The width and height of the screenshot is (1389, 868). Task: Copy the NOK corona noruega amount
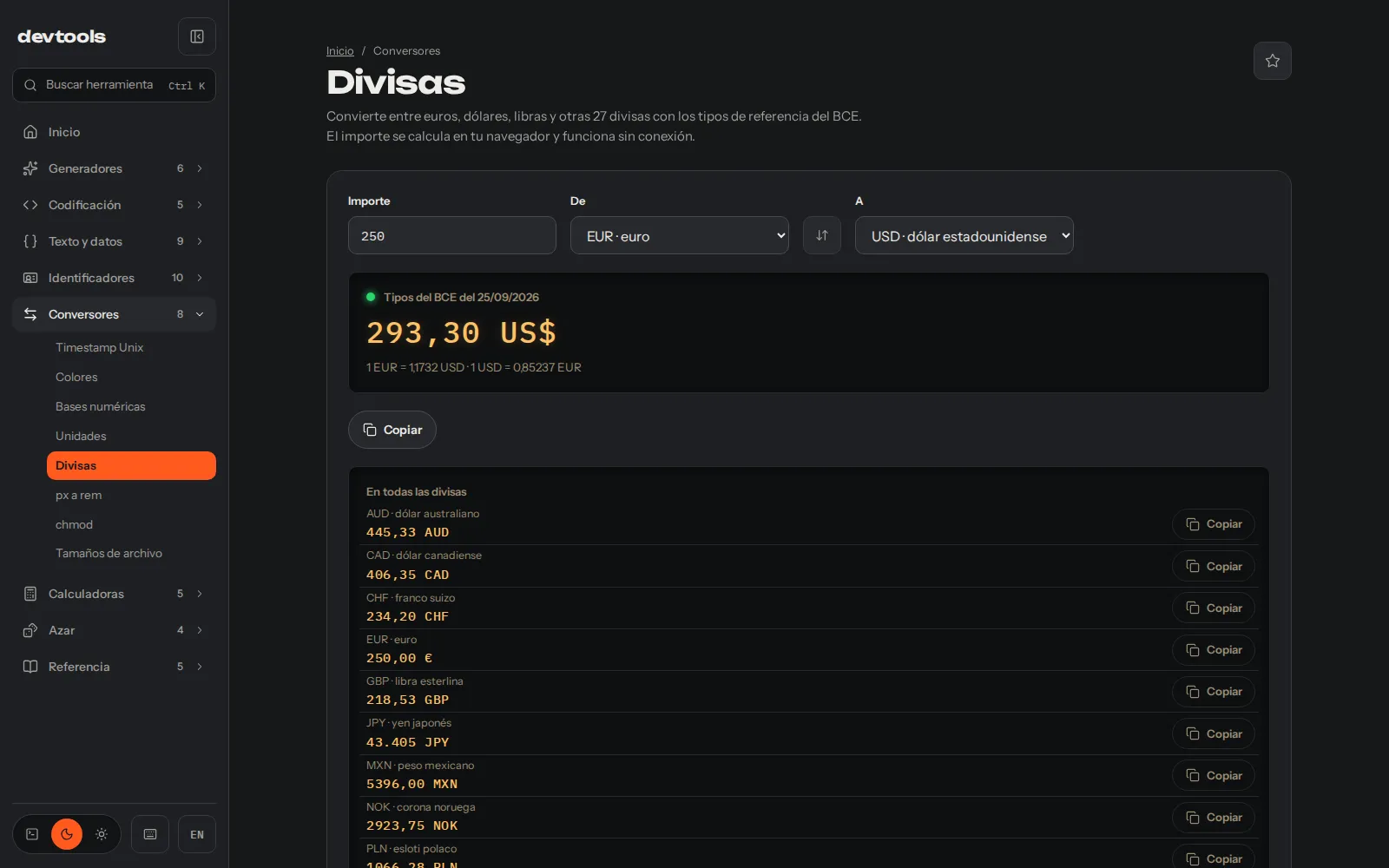coord(1213,818)
